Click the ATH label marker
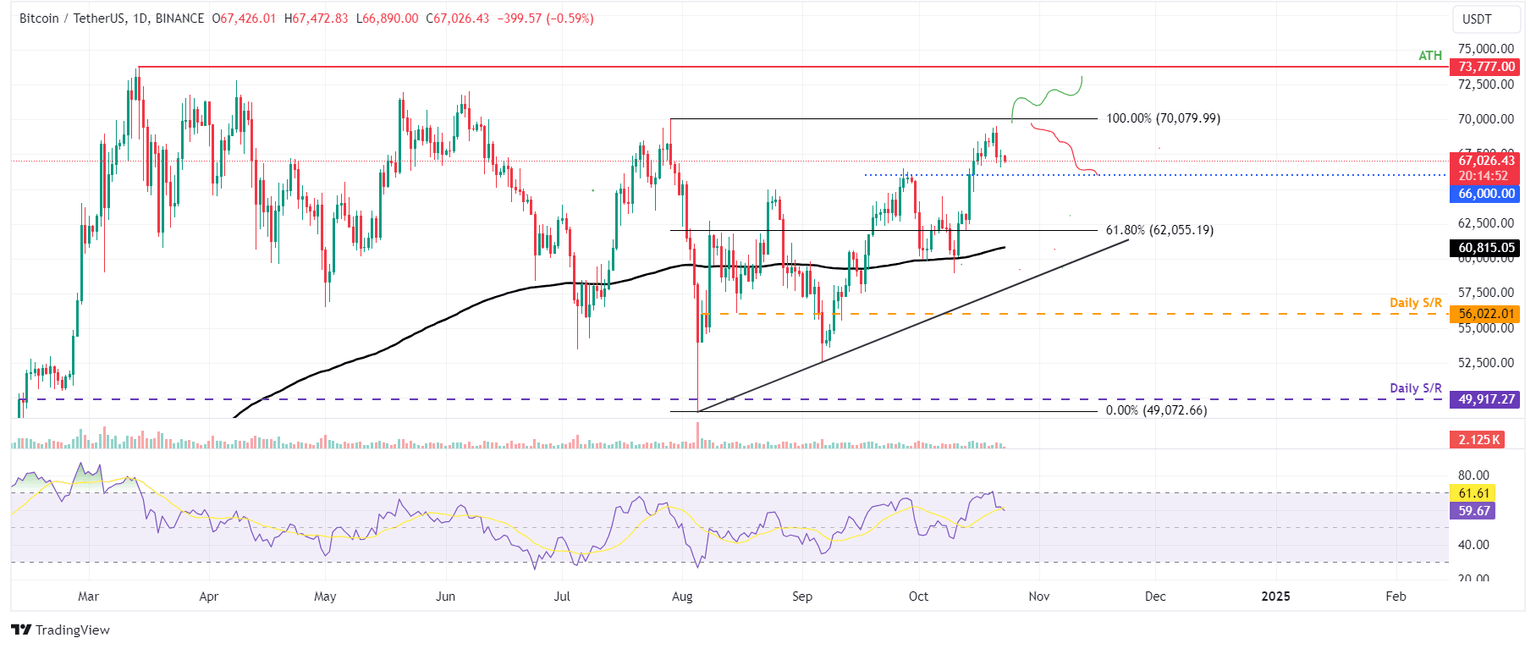1536x648 pixels. [1428, 55]
